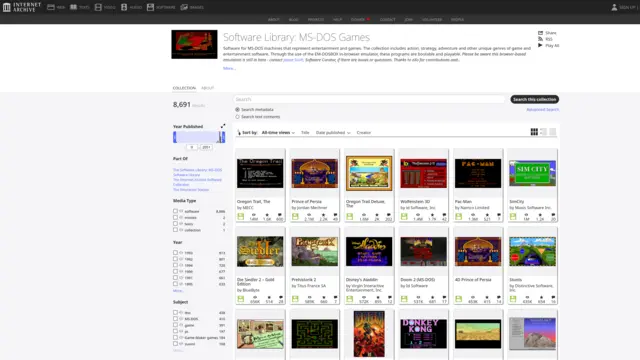Image resolution: width=640 pixels, height=360 pixels.
Task: Check the movies media type checkbox
Action: point(175,217)
